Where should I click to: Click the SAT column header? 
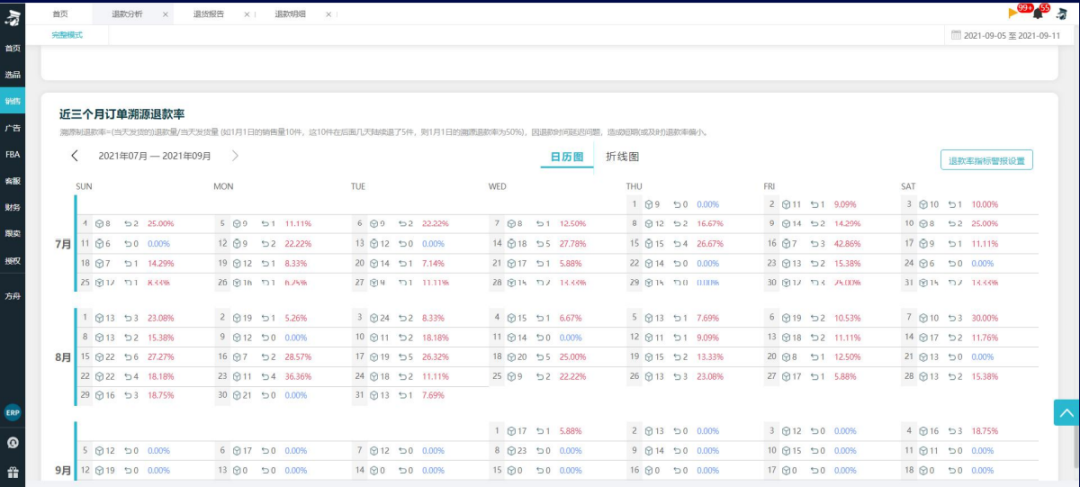tap(908, 187)
